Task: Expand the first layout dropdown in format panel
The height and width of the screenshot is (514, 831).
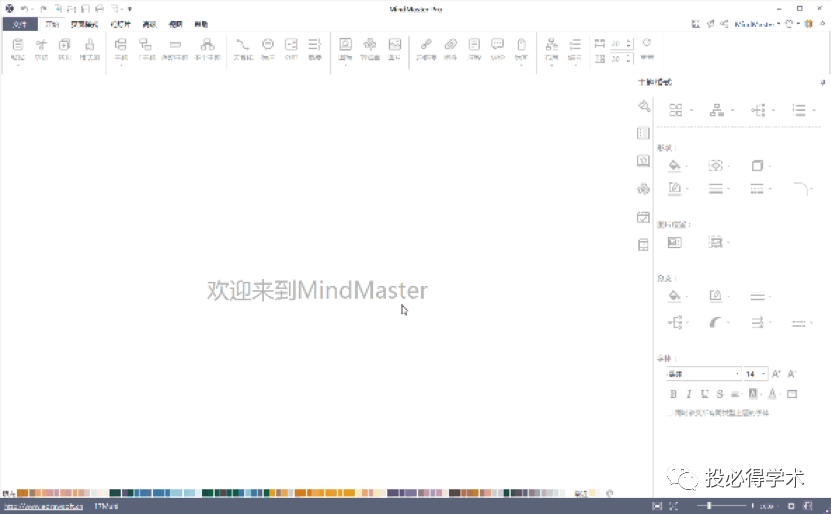Action: (692, 111)
